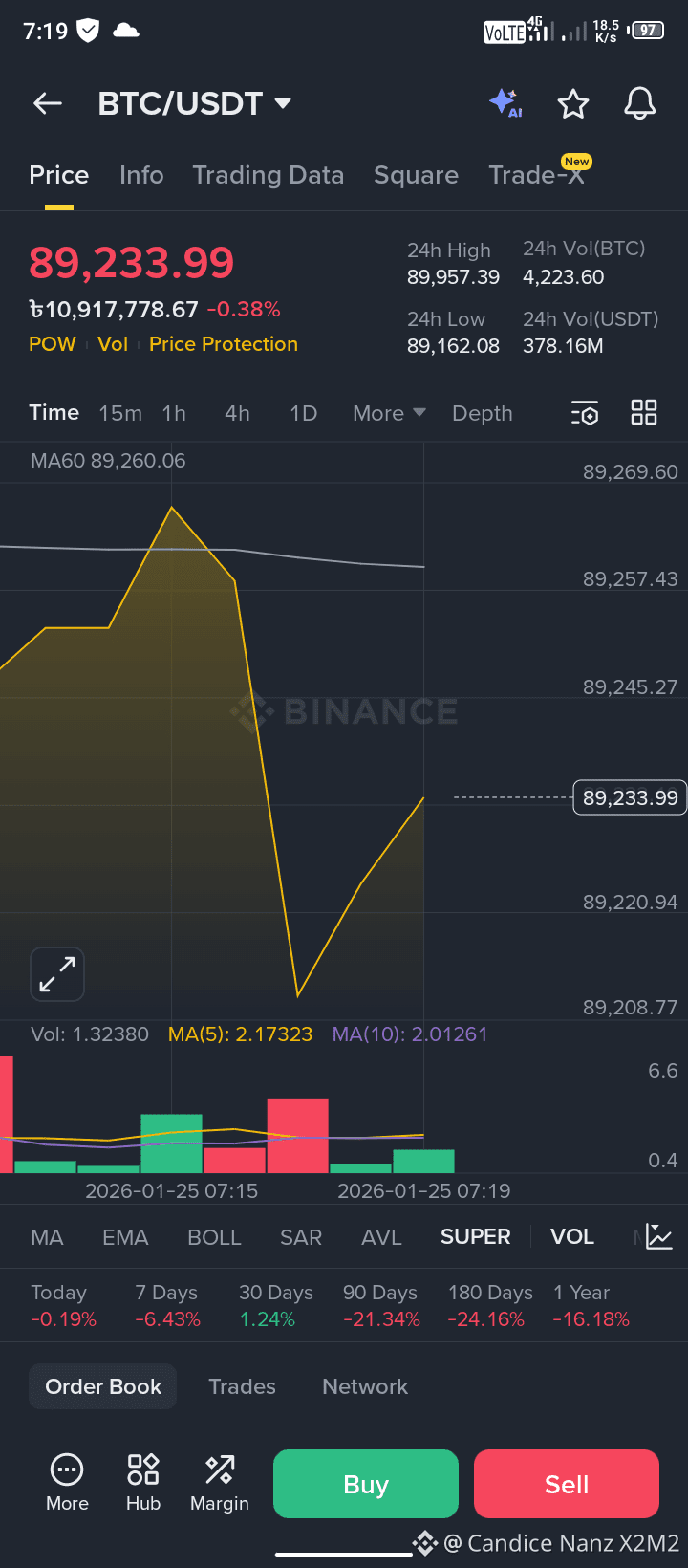
Task: Tap the red Sell button
Action: [567, 1484]
